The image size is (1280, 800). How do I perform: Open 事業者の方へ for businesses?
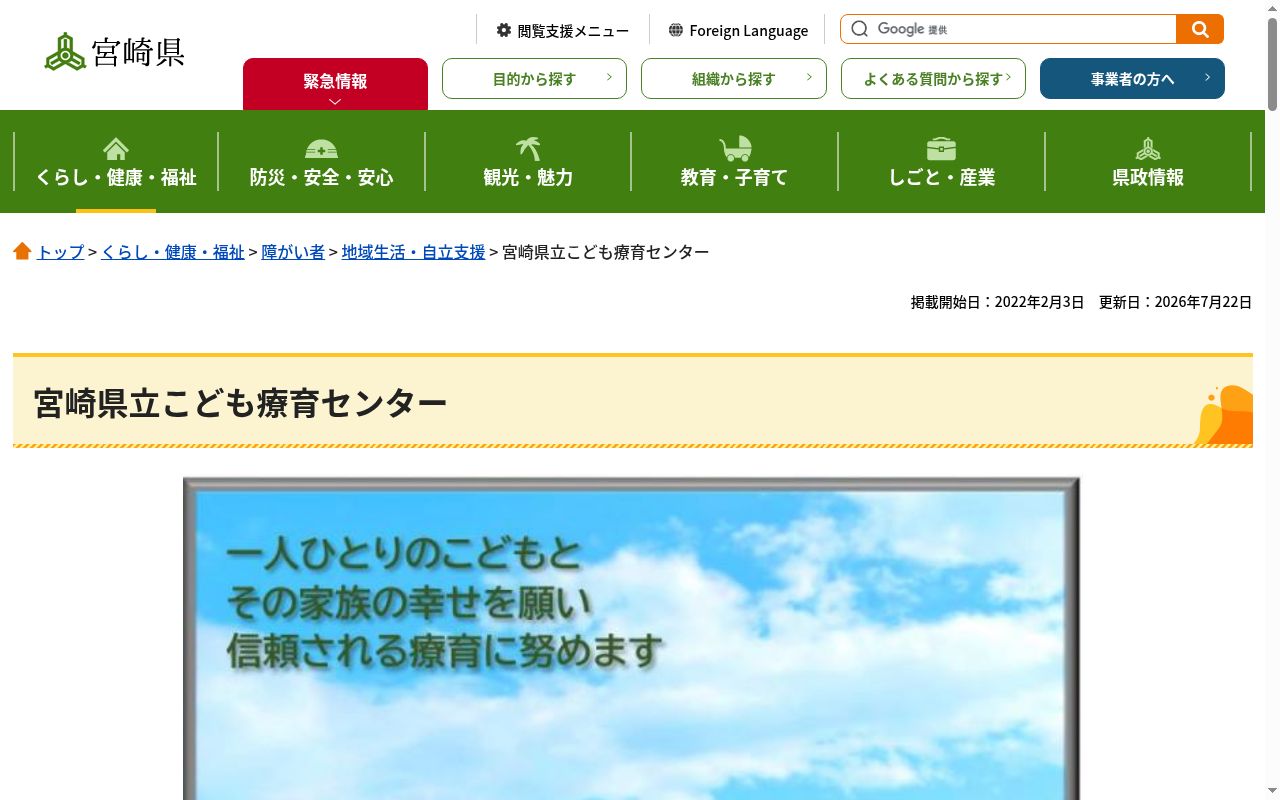[x=1132, y=79]
